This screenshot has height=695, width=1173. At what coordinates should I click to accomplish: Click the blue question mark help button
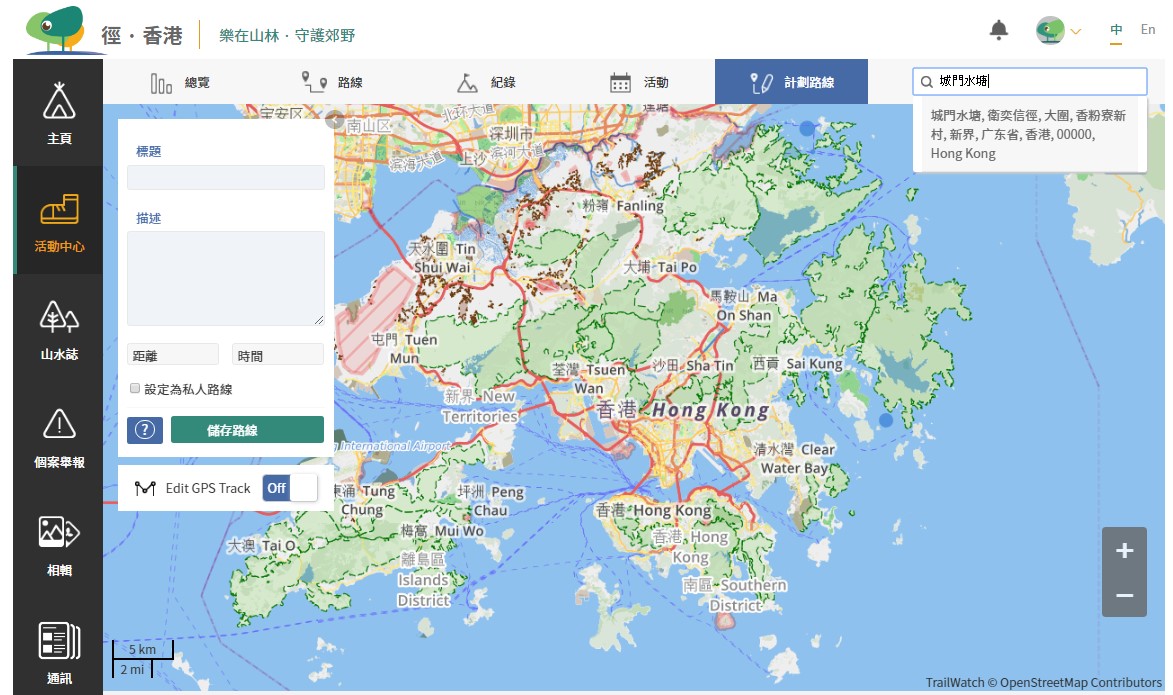[x=145, y=430]
